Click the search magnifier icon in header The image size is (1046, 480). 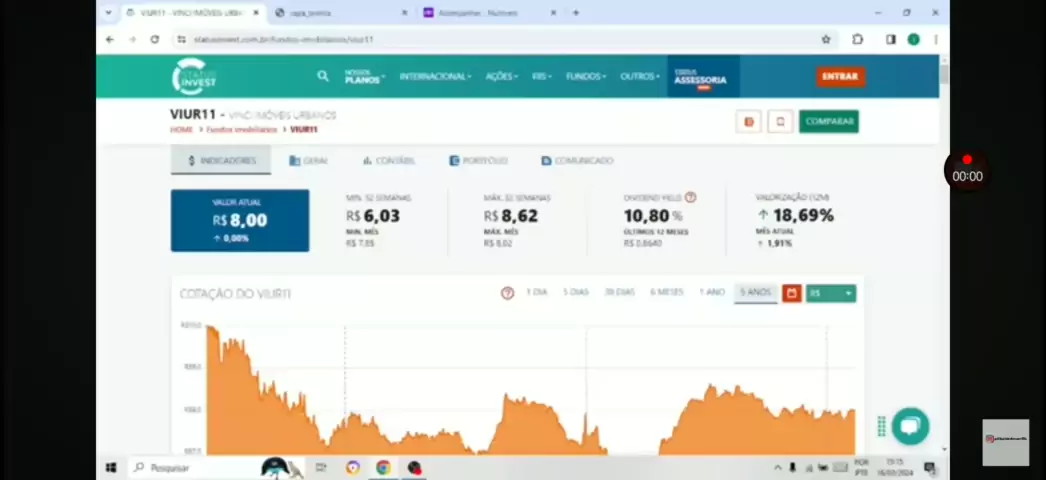click(x=322, y=76)
